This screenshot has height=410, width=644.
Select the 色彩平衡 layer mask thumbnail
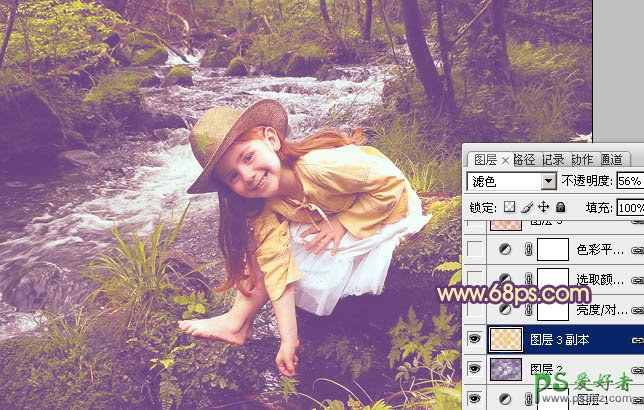click(x=553, y=250)
